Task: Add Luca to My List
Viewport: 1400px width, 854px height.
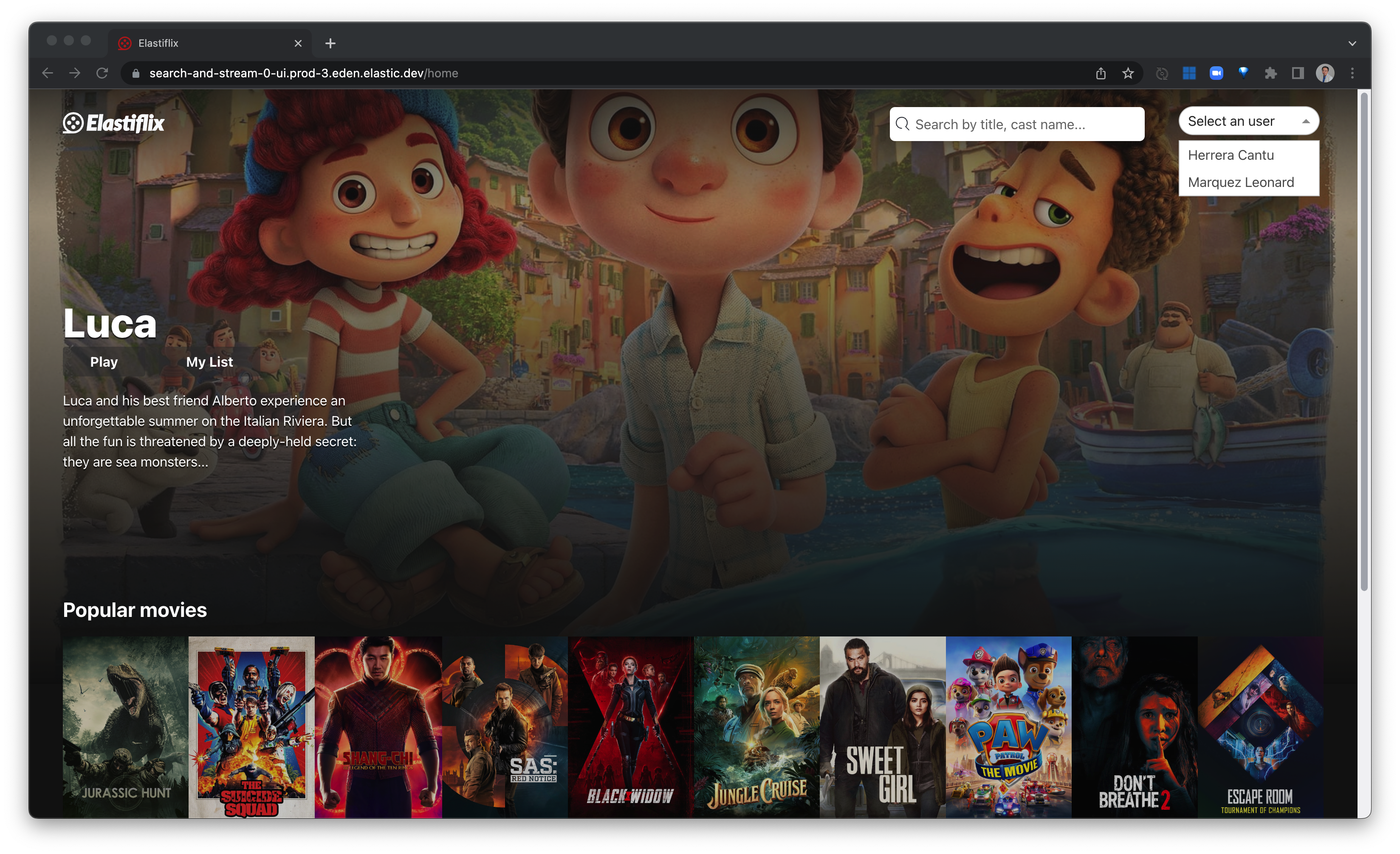Action: [x=209, y=362]
